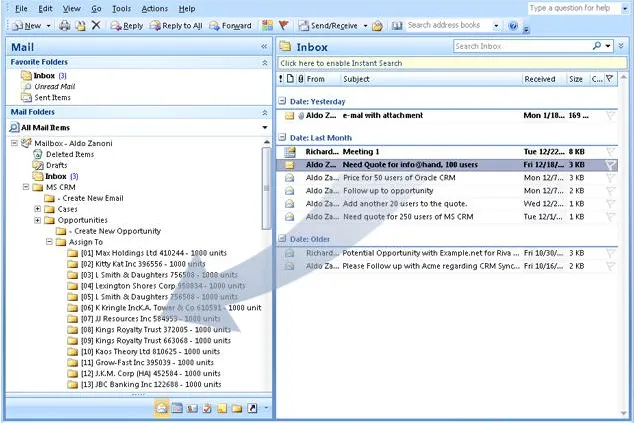Toggle flag on e-mail with attachment message
This screenshot has width=634, height=423.
pos(611,116)
